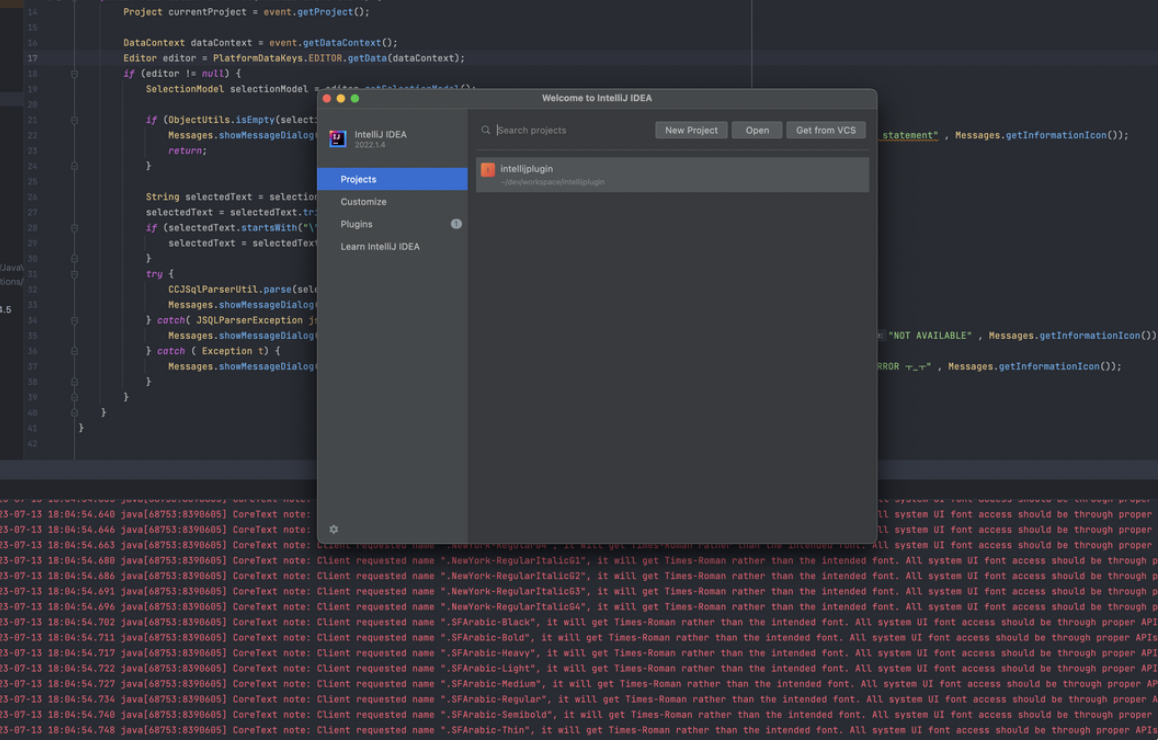The width and height of the screenshot is (1158, 740).
Task: Select the Projects tab in sidebar
Action: [x=392, y=179]
